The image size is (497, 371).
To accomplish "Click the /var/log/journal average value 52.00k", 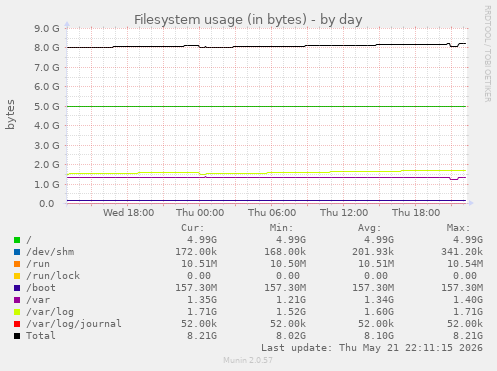I will pyautogui.click(x=376, y=324).
